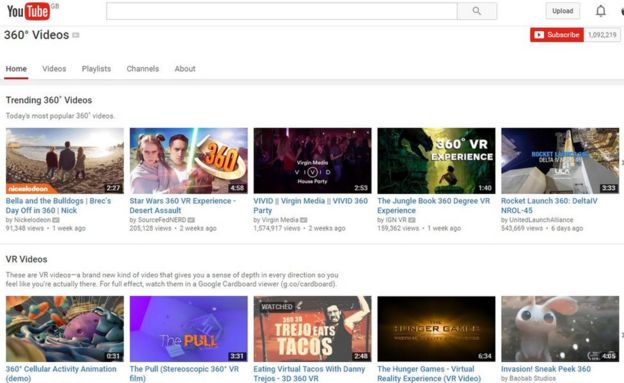Select the Home tab
The width and height of the screenshot is (624, 383).
pyautogui.click(x=16, y=68)
